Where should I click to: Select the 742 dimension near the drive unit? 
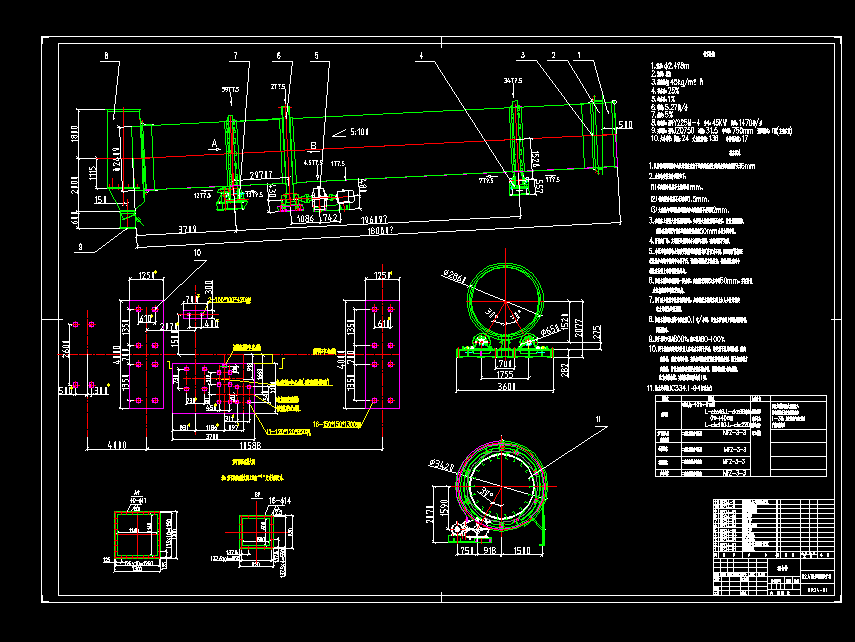[x=330, y=218]
